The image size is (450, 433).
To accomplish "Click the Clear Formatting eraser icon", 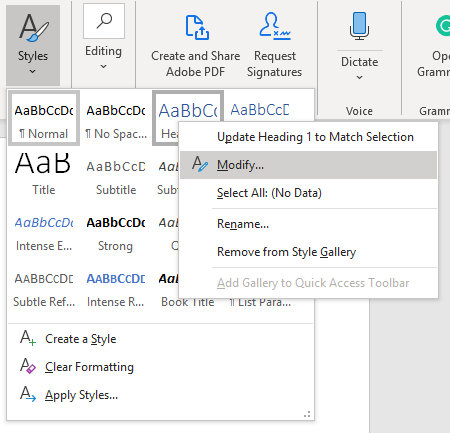I will click(x=28, y=366).
